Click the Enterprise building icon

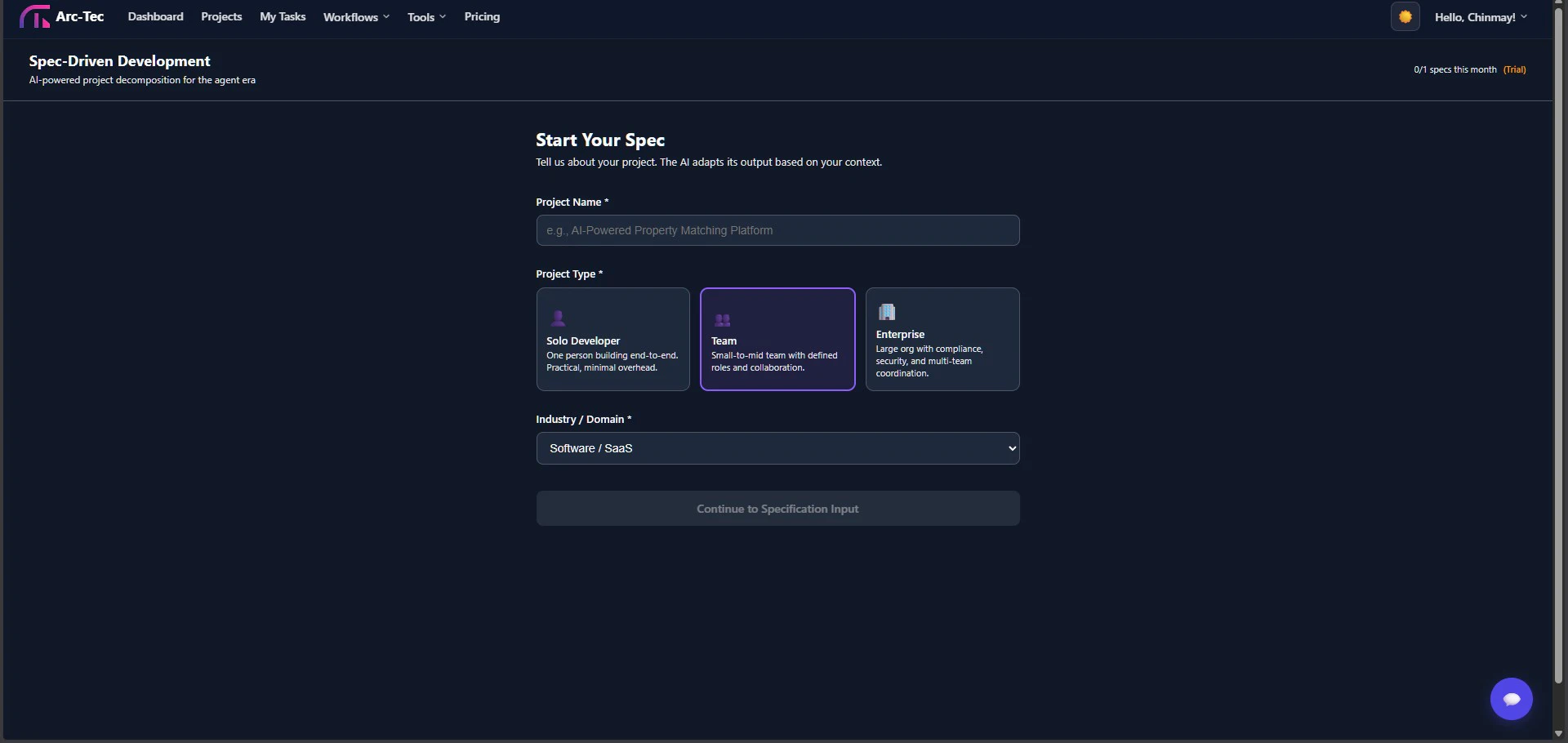click(x=887, y=311)
